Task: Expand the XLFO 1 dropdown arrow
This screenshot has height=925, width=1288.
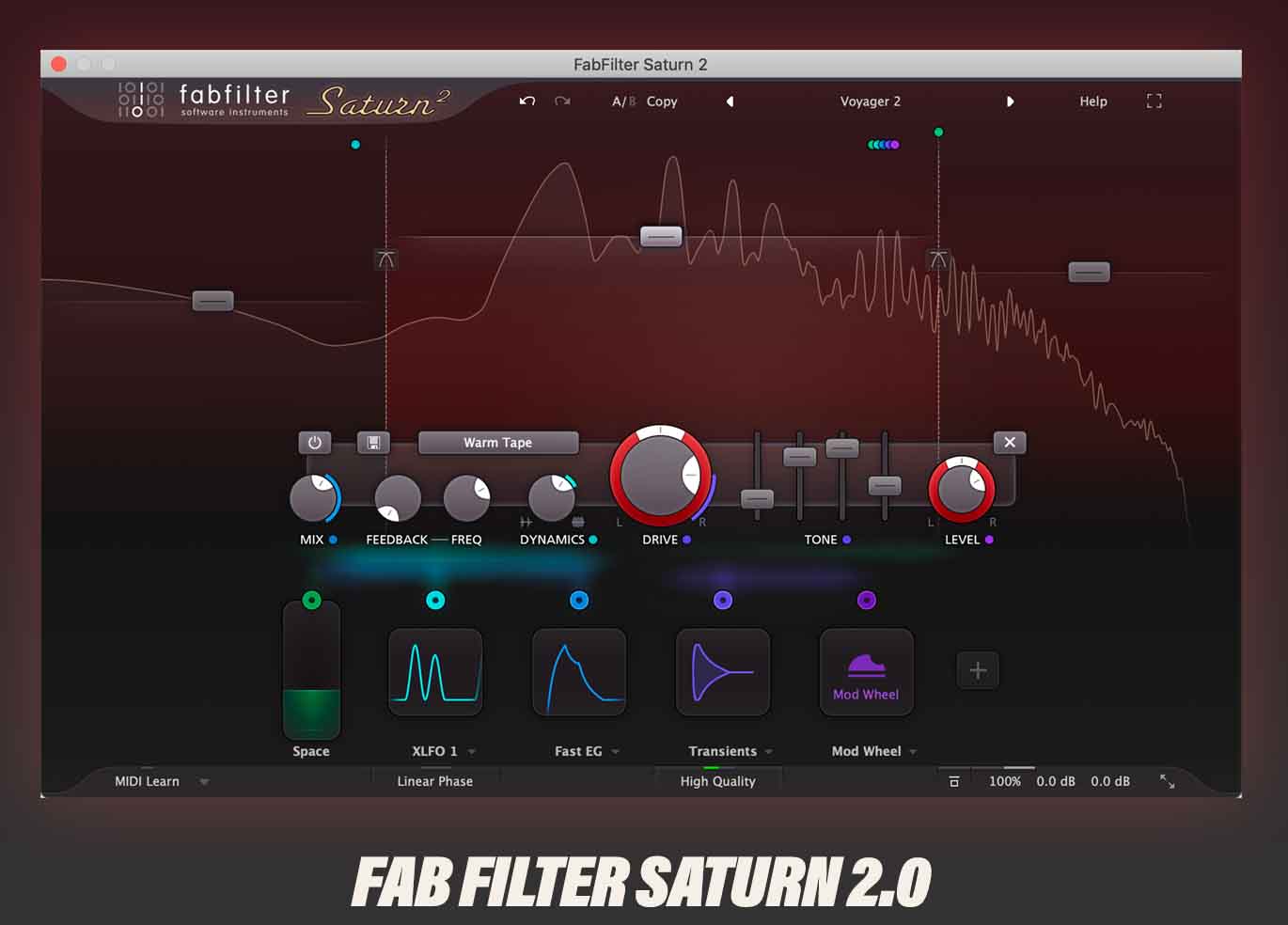Action: (472, 752)
